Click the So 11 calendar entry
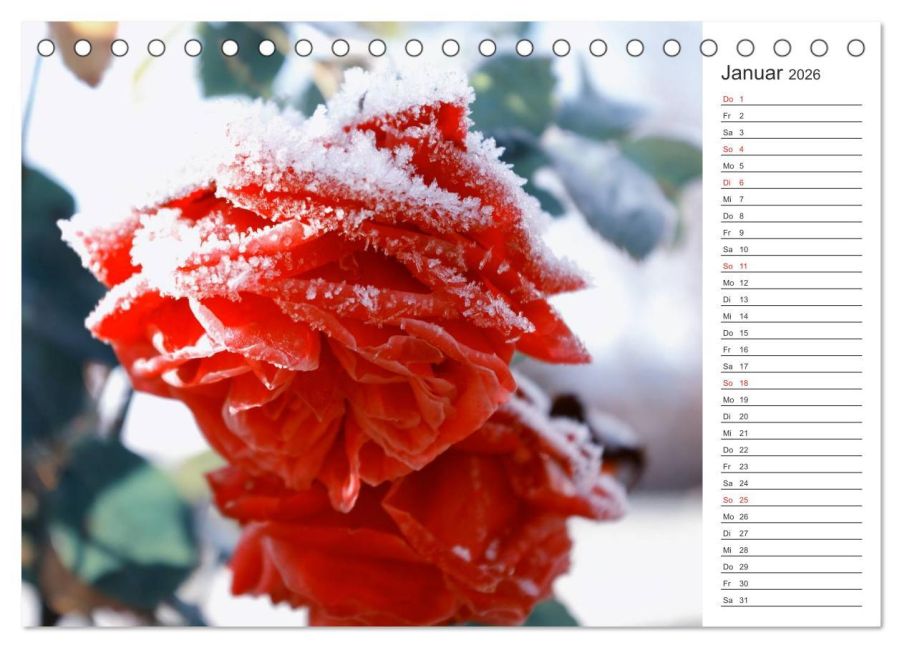Viewport: 902px width, 648px height. coord(792,266)
